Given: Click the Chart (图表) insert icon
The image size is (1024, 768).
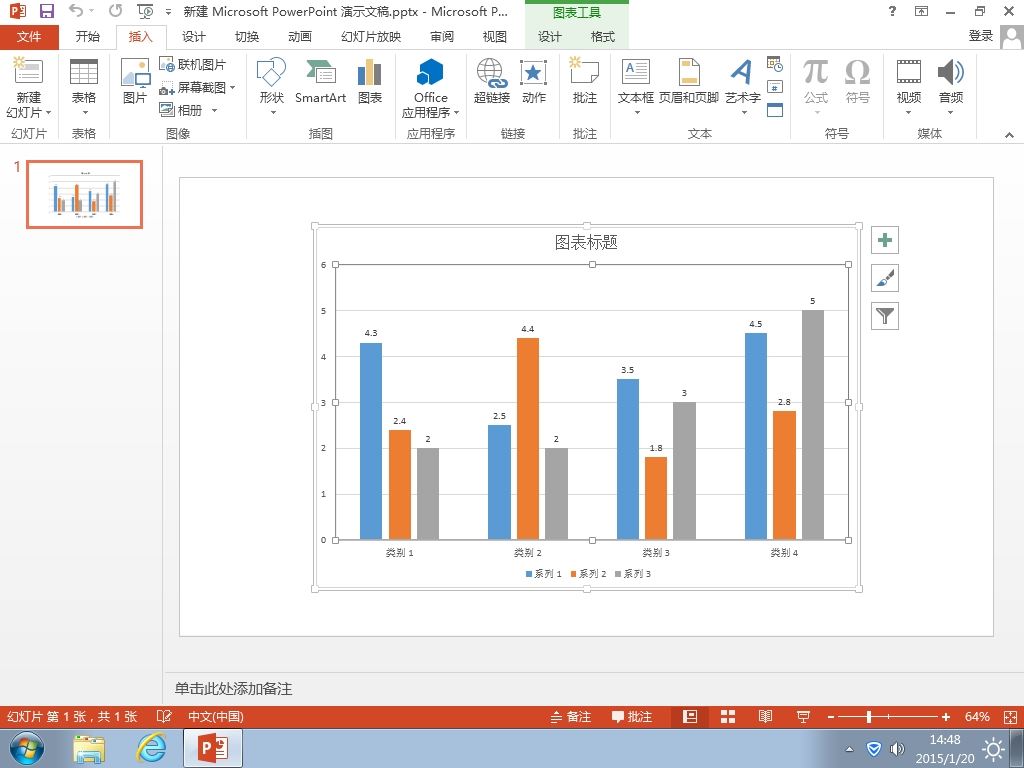Looking at the screenshot, I should [370, 72].
